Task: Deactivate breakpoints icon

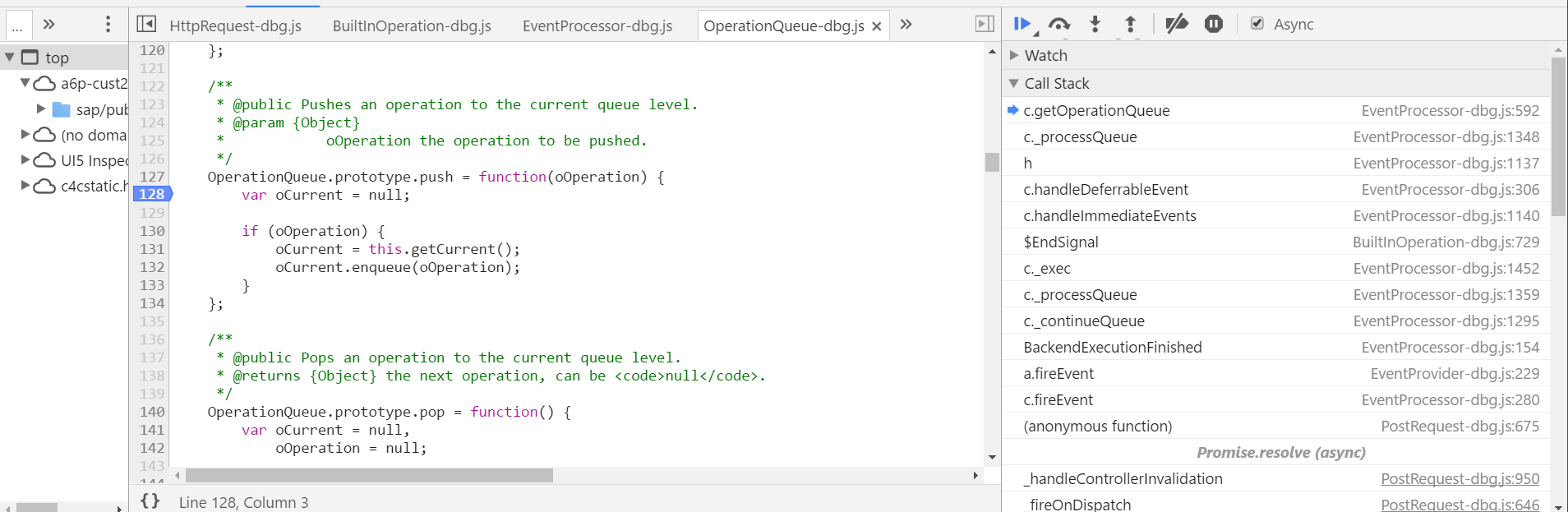Action: [1177, 25]
